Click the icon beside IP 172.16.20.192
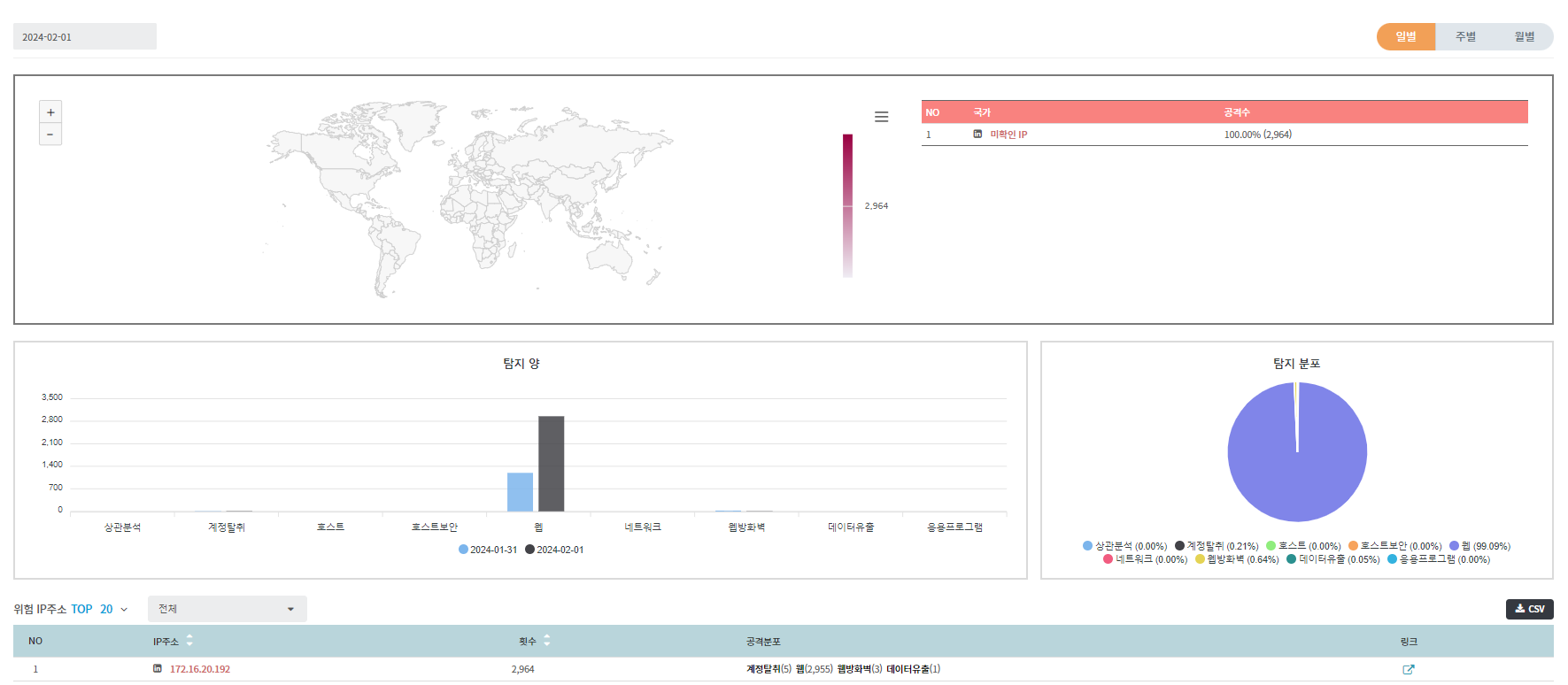 tap(158, 669)
